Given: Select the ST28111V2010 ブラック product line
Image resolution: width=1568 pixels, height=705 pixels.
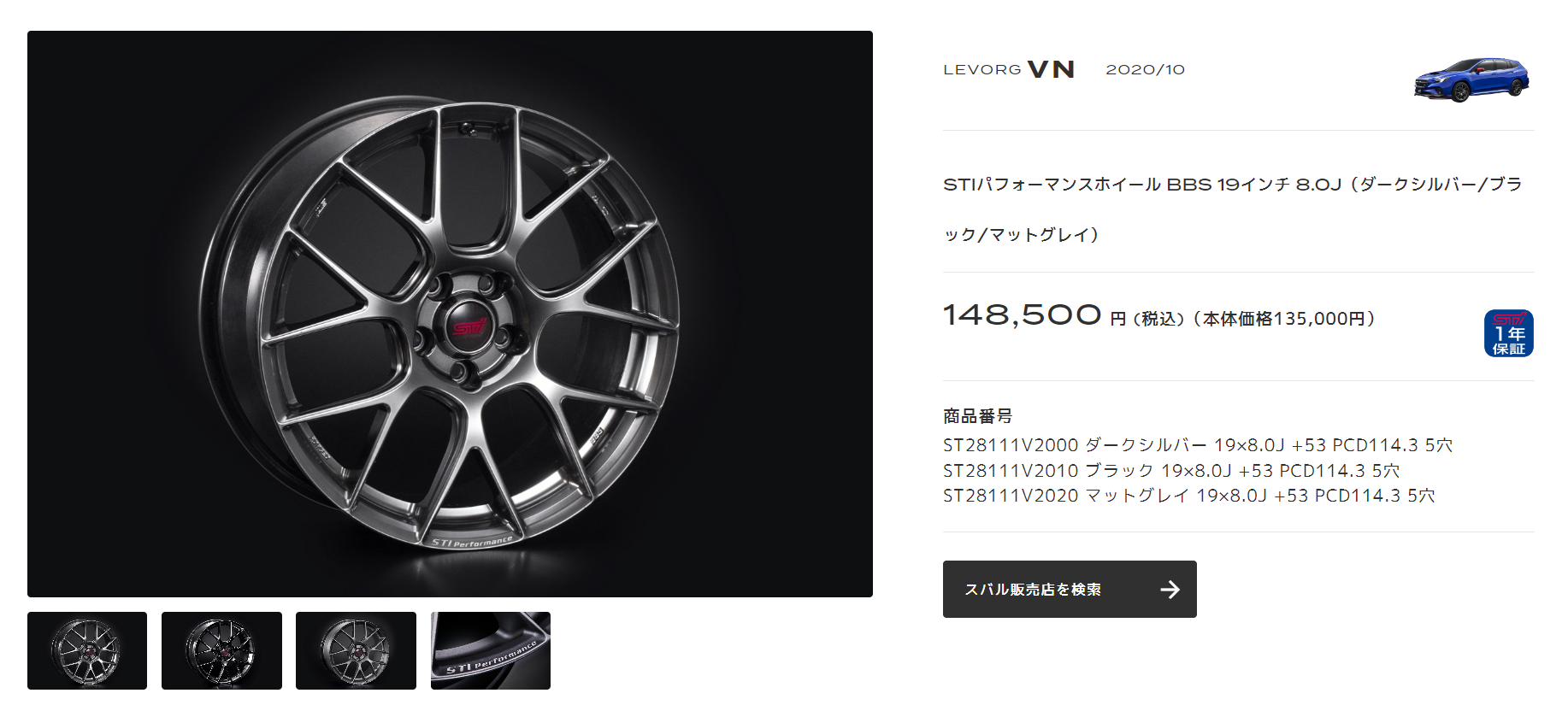Looking at the screenshot, I should point(1171,471).
